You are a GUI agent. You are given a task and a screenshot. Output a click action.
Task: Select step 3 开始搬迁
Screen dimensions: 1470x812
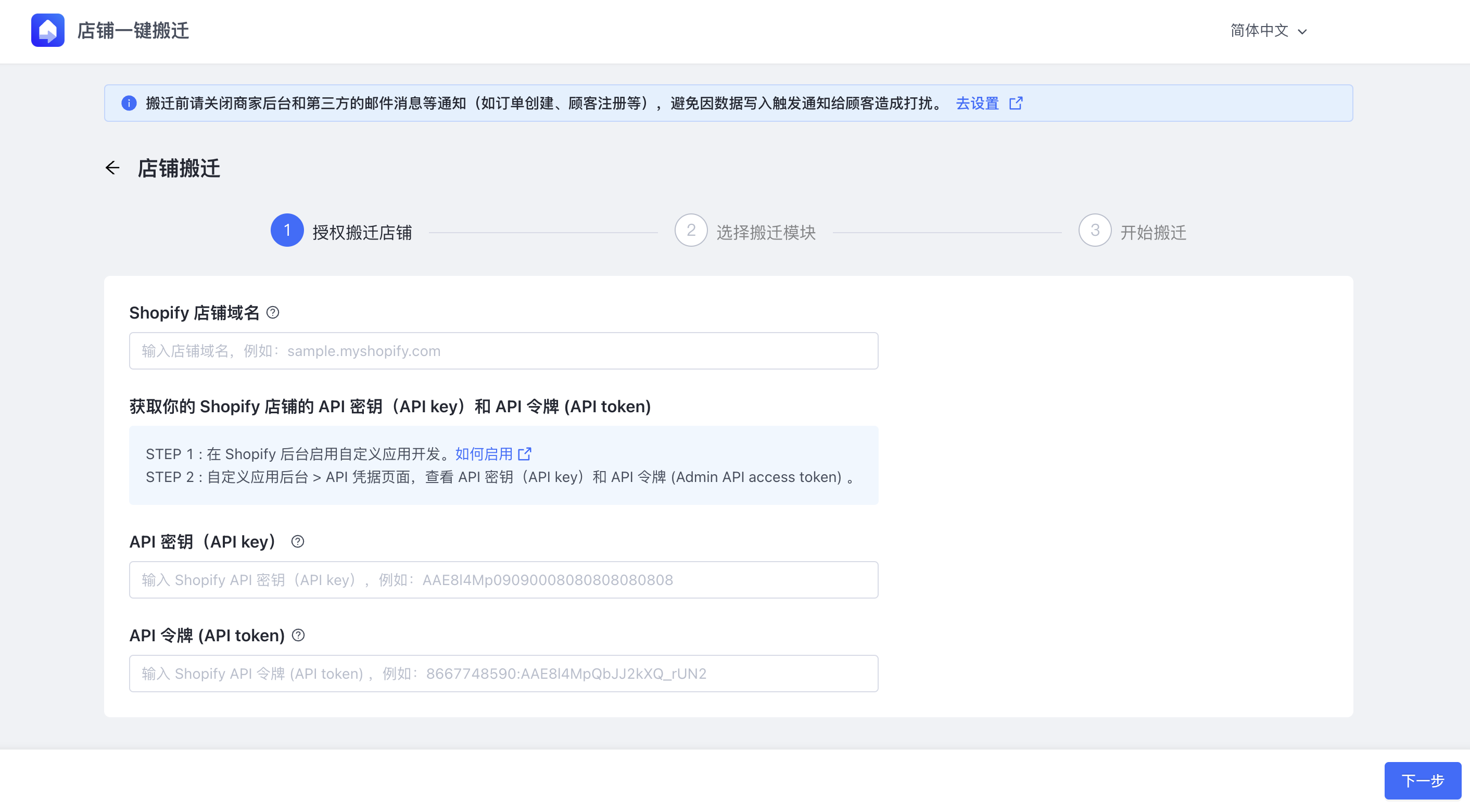point(1132,231)
